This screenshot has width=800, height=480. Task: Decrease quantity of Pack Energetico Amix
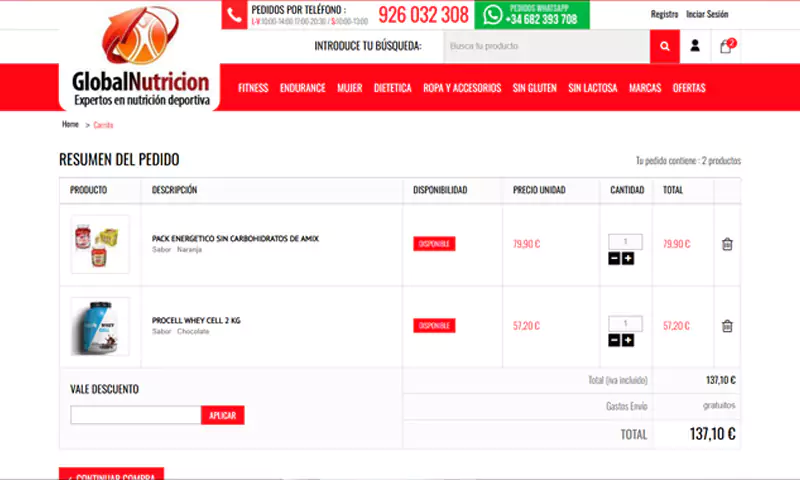coord(614,259)
